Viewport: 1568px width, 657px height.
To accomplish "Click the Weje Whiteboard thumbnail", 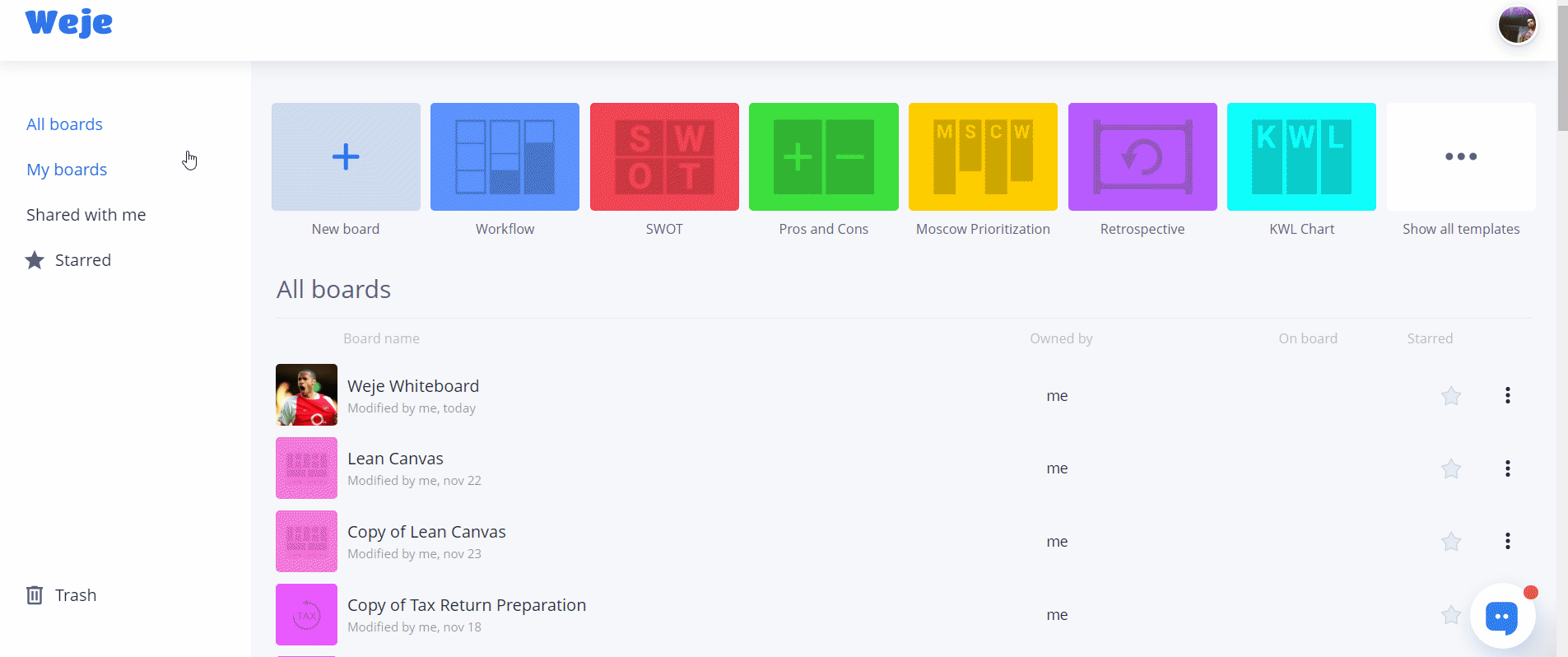I will [x=306, y=394].
